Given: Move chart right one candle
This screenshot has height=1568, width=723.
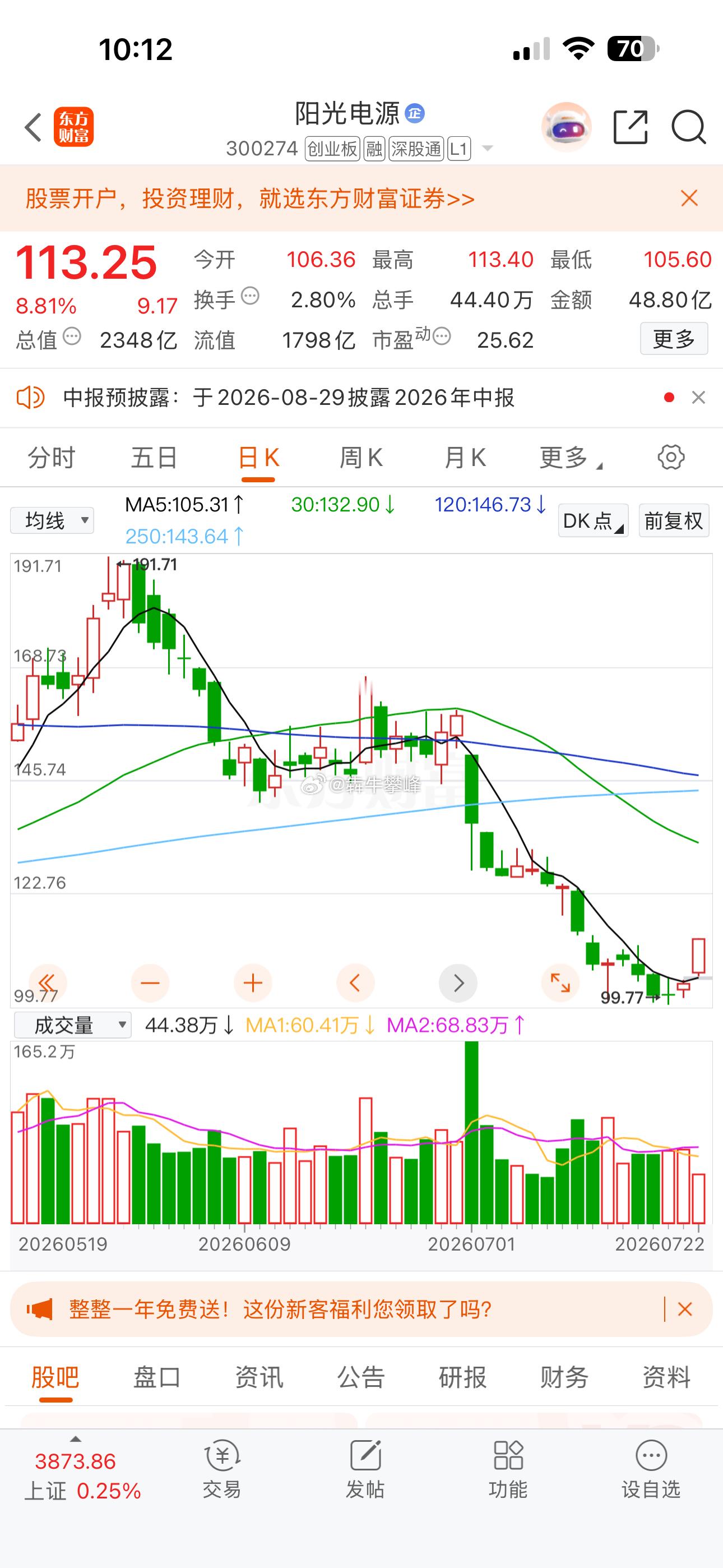Looking at the screenshot, I should point(458,983).
